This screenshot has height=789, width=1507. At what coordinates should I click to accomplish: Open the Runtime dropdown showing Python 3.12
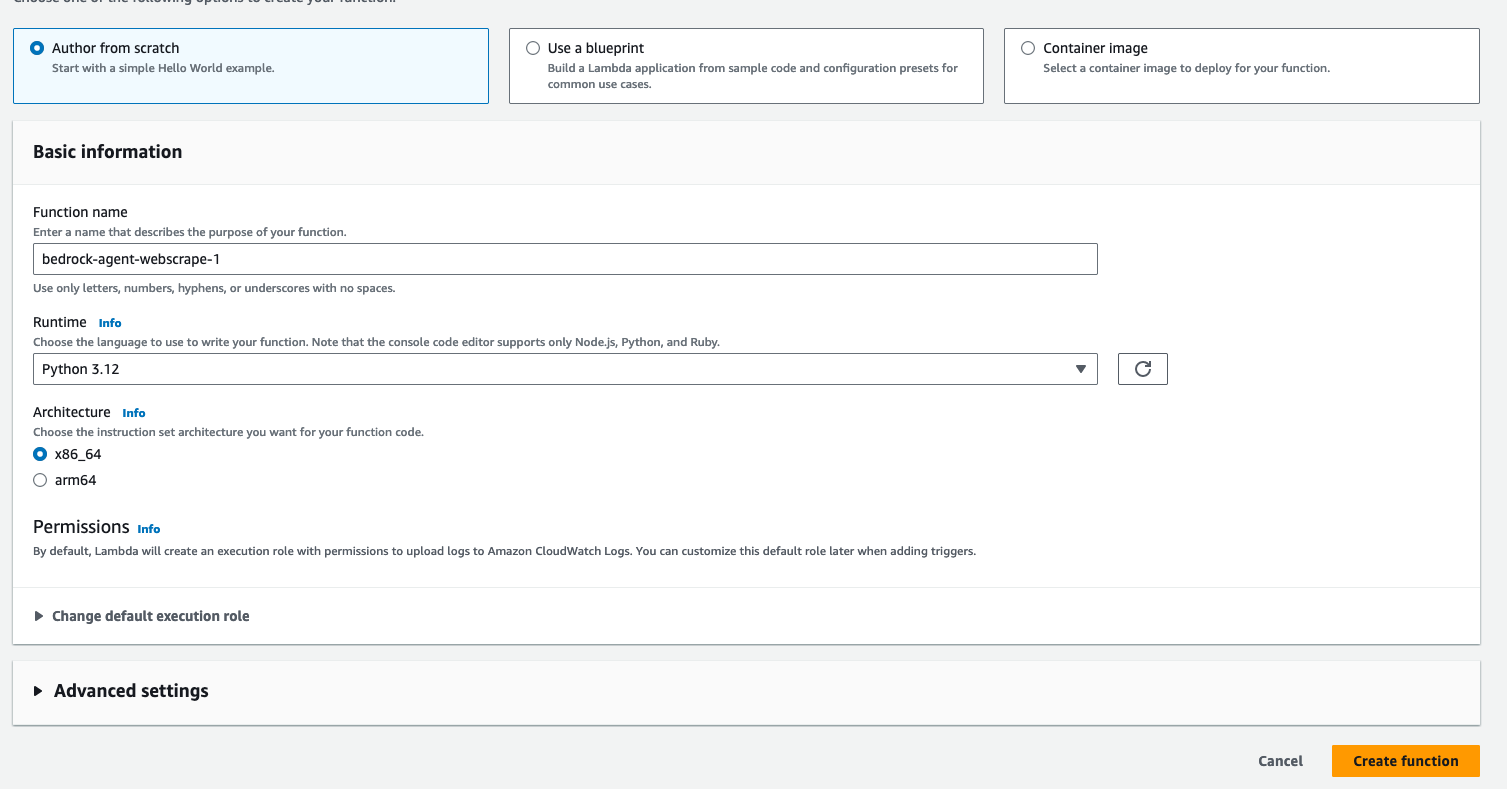coord(565,369)
